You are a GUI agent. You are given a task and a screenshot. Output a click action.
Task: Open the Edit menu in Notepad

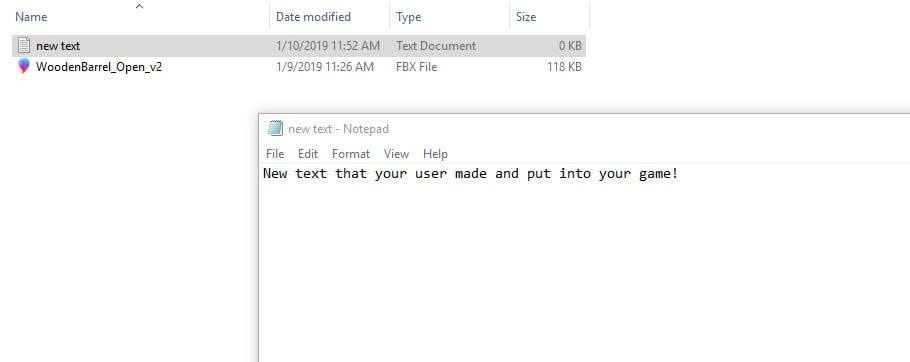(x=308, y=154)
